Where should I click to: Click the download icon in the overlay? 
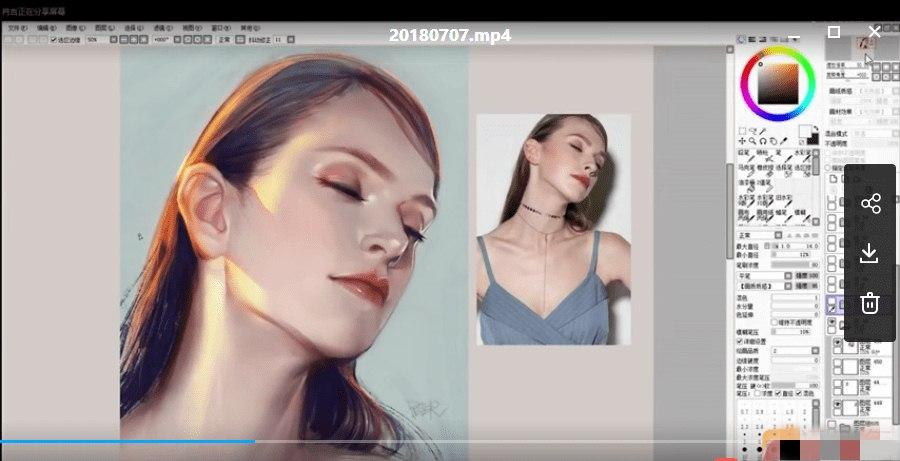(870, 253)
